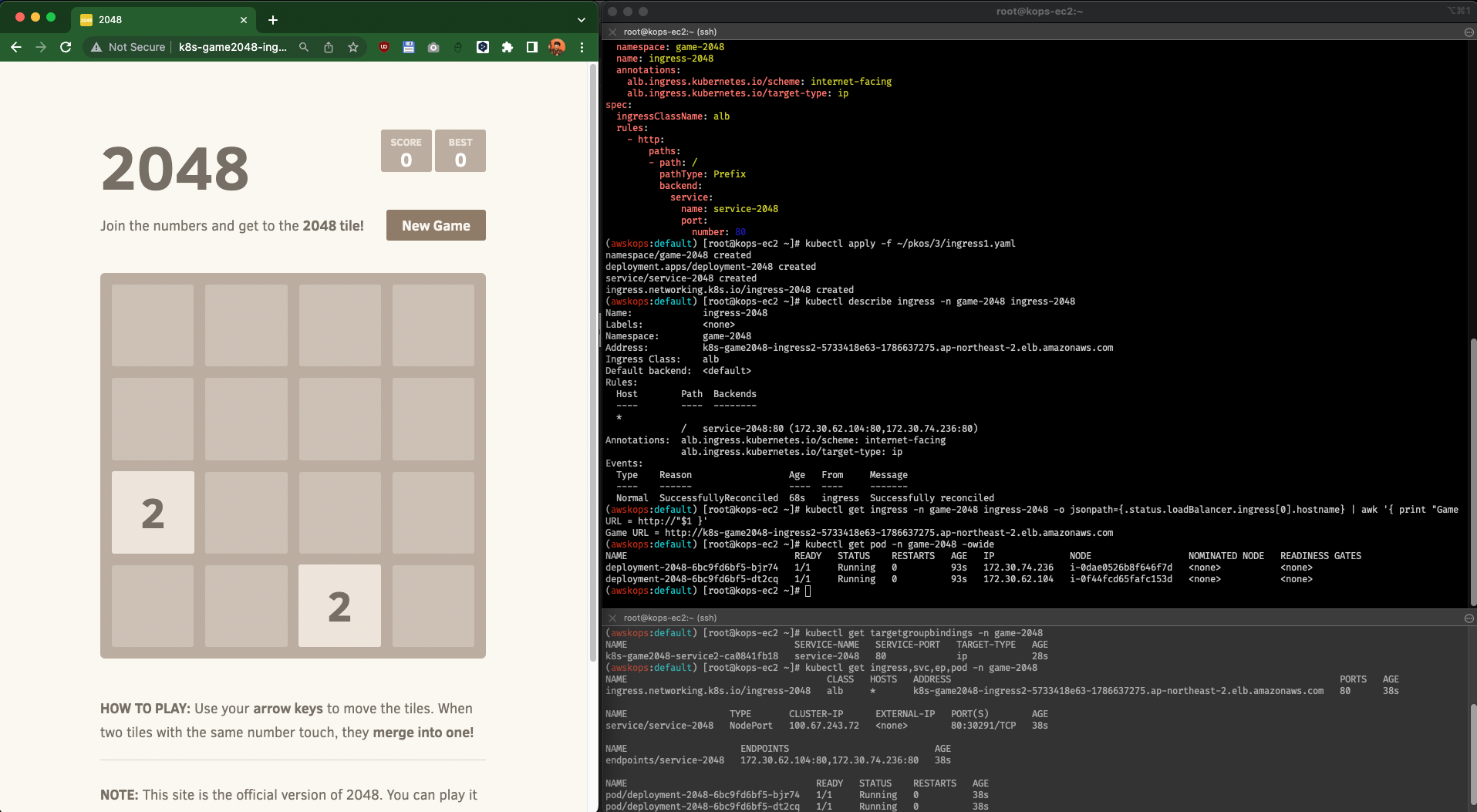The image size is (1477, 812).
Task: Click the 'ingressClassName: alb' line
Action: [x=673, y=116]
